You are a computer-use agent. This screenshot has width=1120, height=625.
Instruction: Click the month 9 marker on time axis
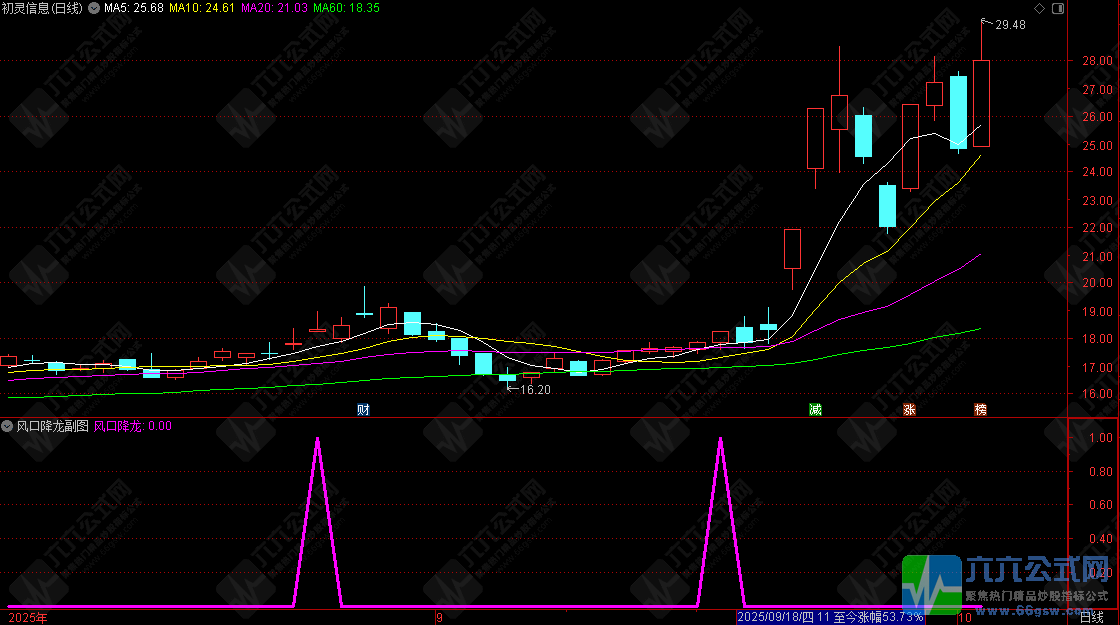439,618
